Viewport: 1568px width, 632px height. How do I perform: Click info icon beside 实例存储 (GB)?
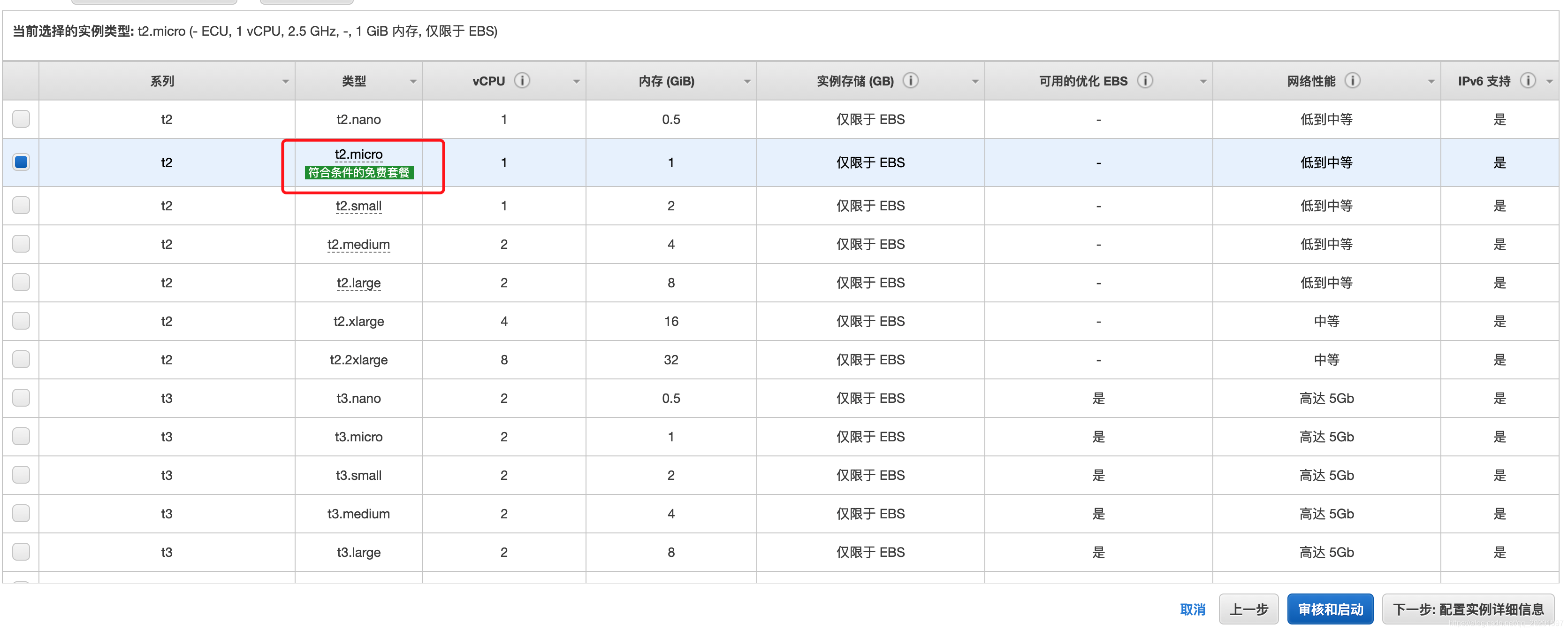click(x=910, y=80)
